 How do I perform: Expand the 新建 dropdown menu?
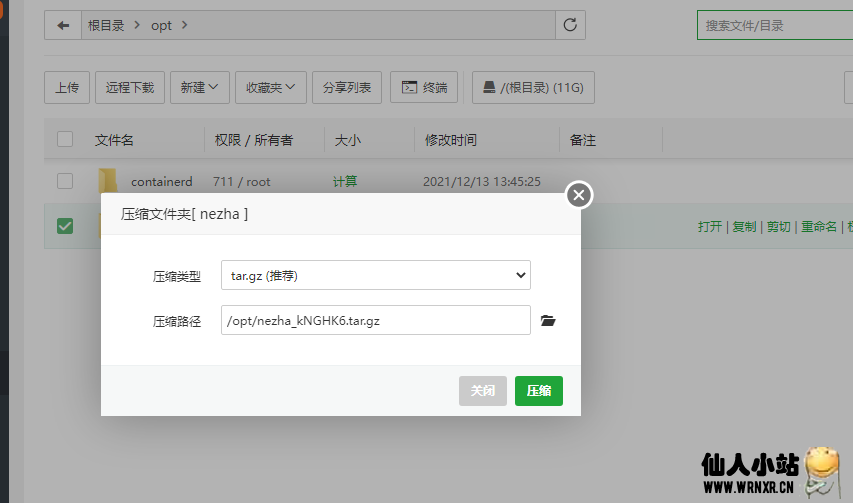pos(200,88)
